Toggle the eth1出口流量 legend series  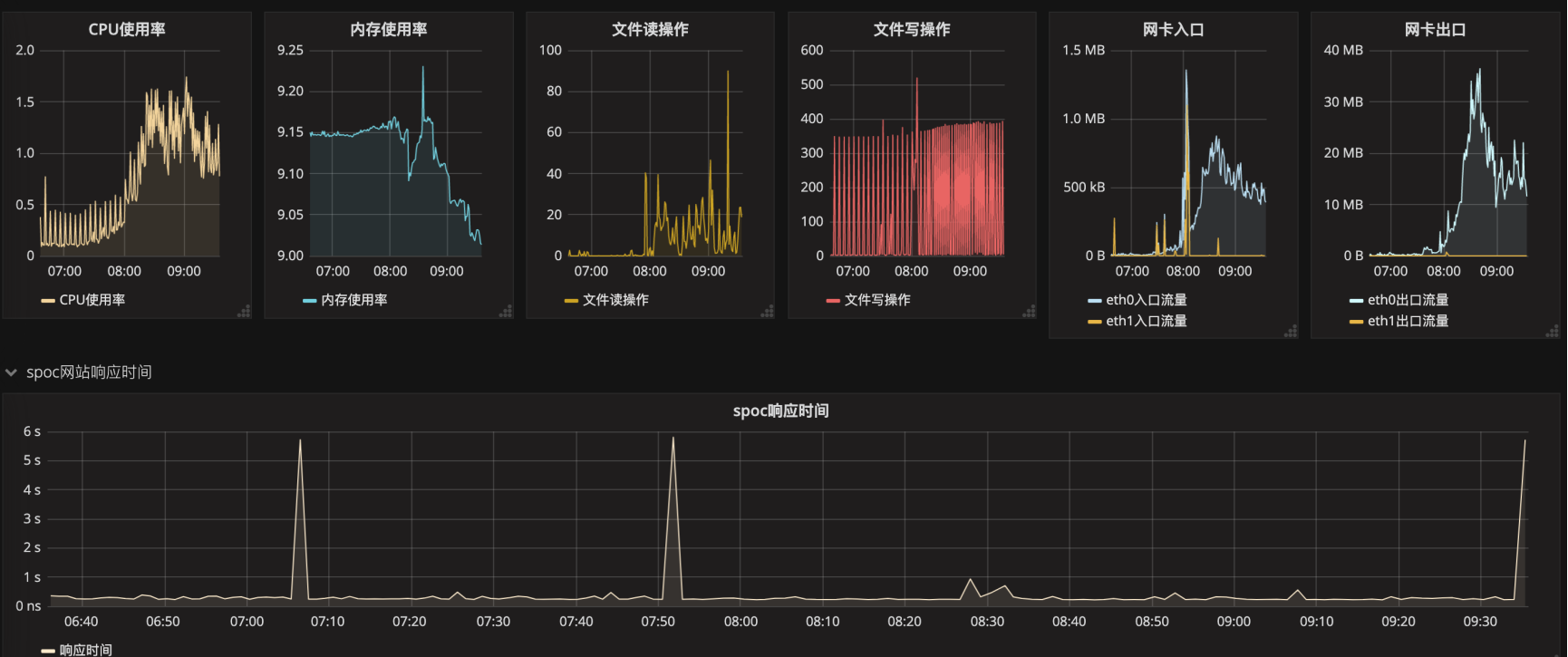(1408, 320)
